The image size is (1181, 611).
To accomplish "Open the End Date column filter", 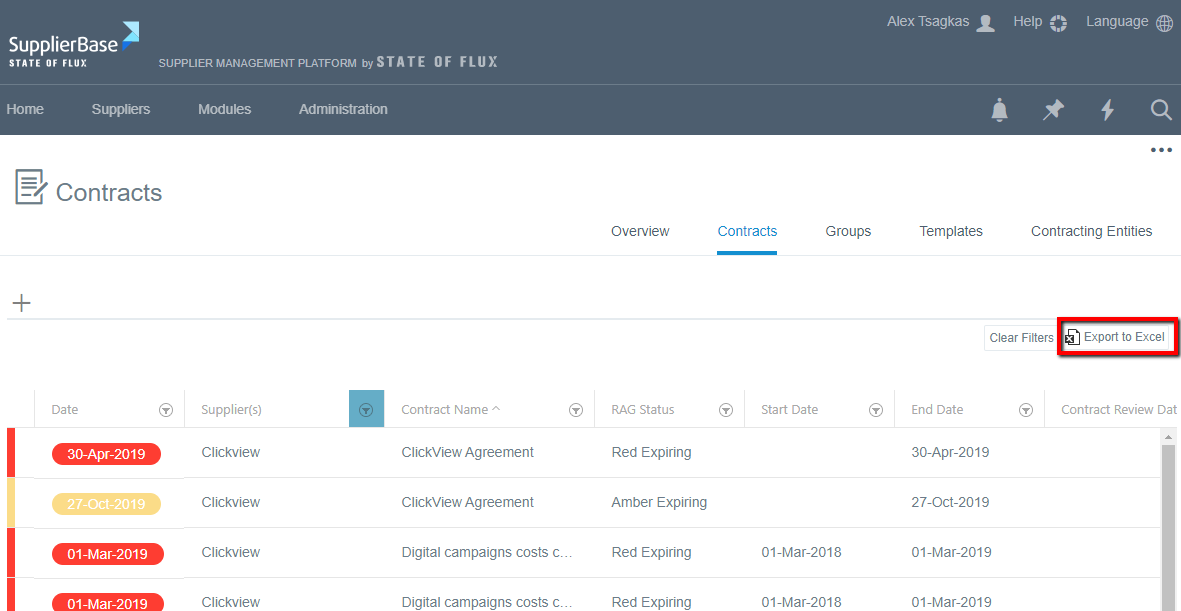I will pyautogui.click(x=1026, y=410).
